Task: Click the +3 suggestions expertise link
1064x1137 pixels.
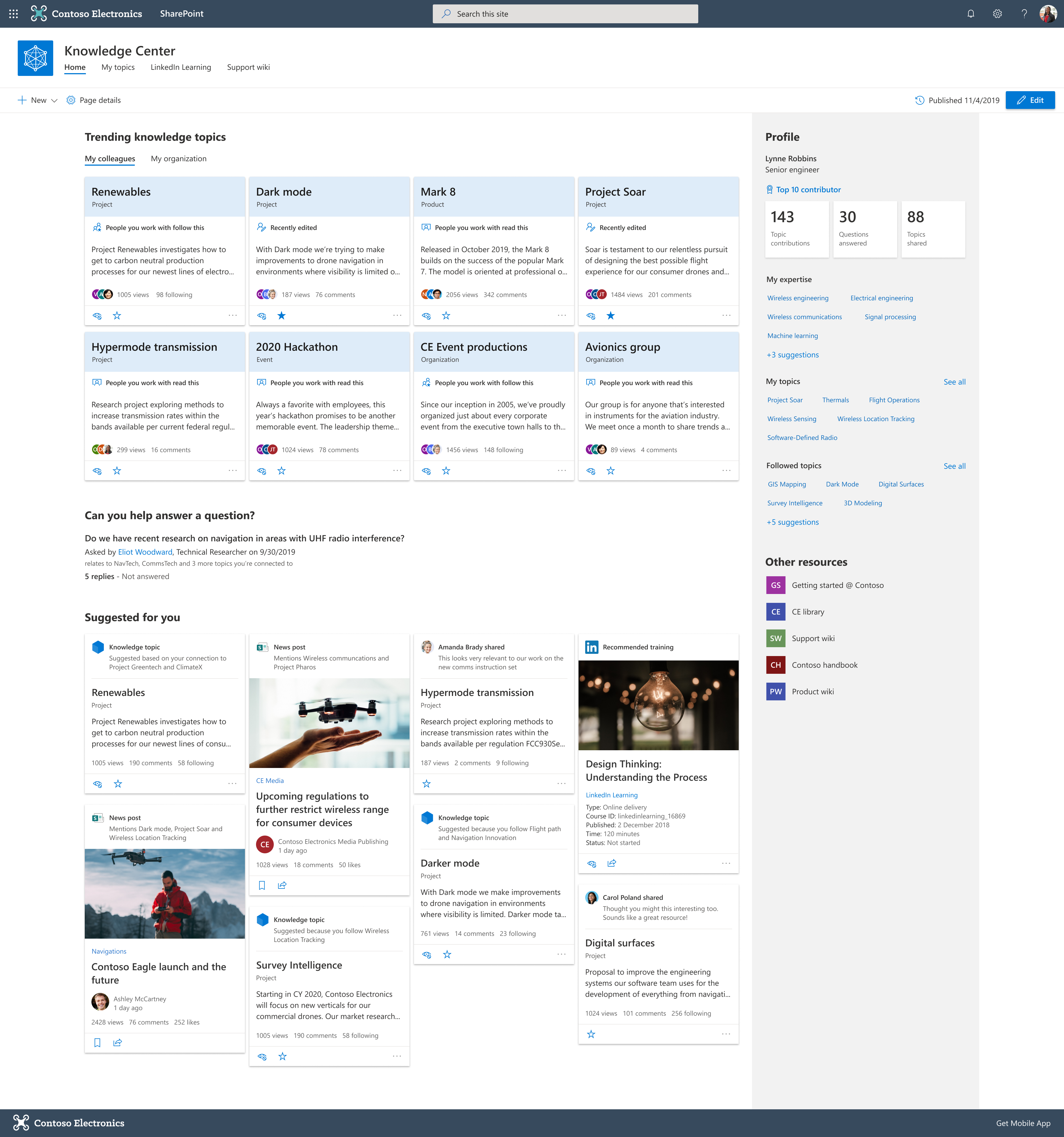Action: 792,355
